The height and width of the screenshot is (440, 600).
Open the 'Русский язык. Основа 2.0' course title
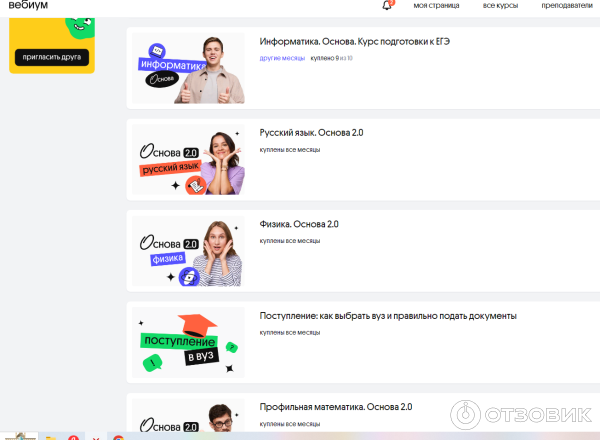point(311,133)
